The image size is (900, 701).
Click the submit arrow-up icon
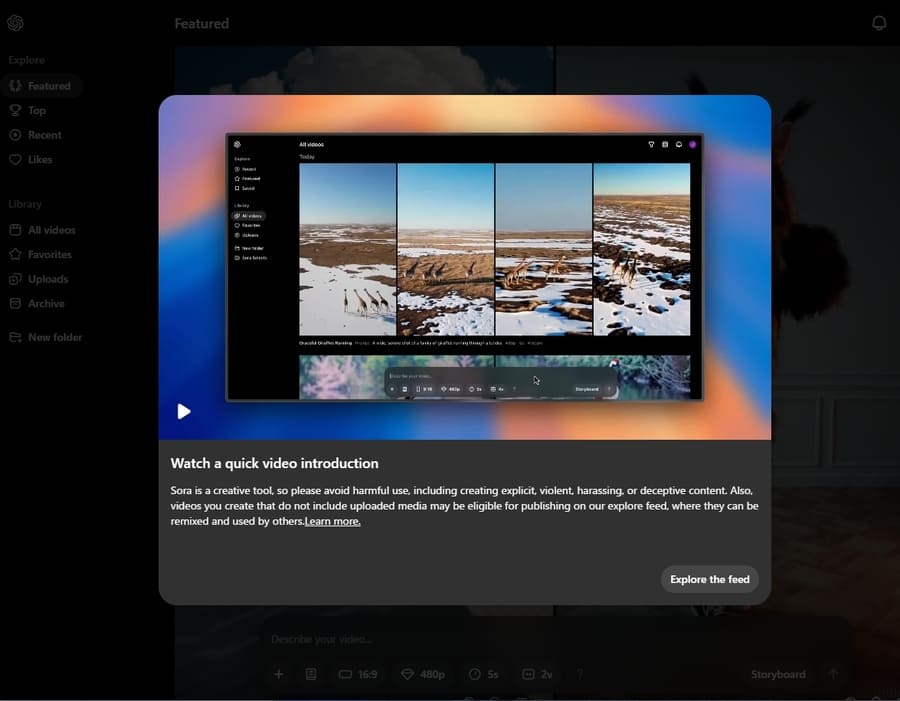833,675
